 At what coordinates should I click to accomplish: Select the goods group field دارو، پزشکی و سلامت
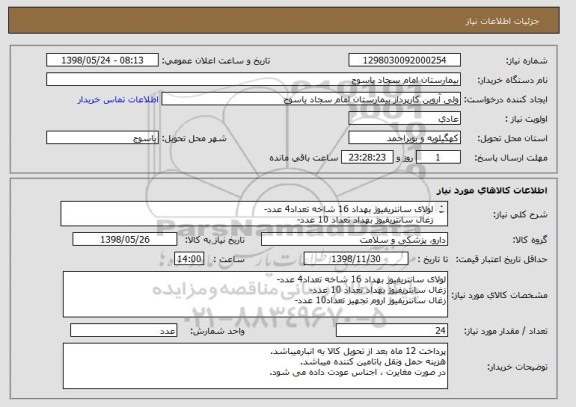click(x=354, y=240)
